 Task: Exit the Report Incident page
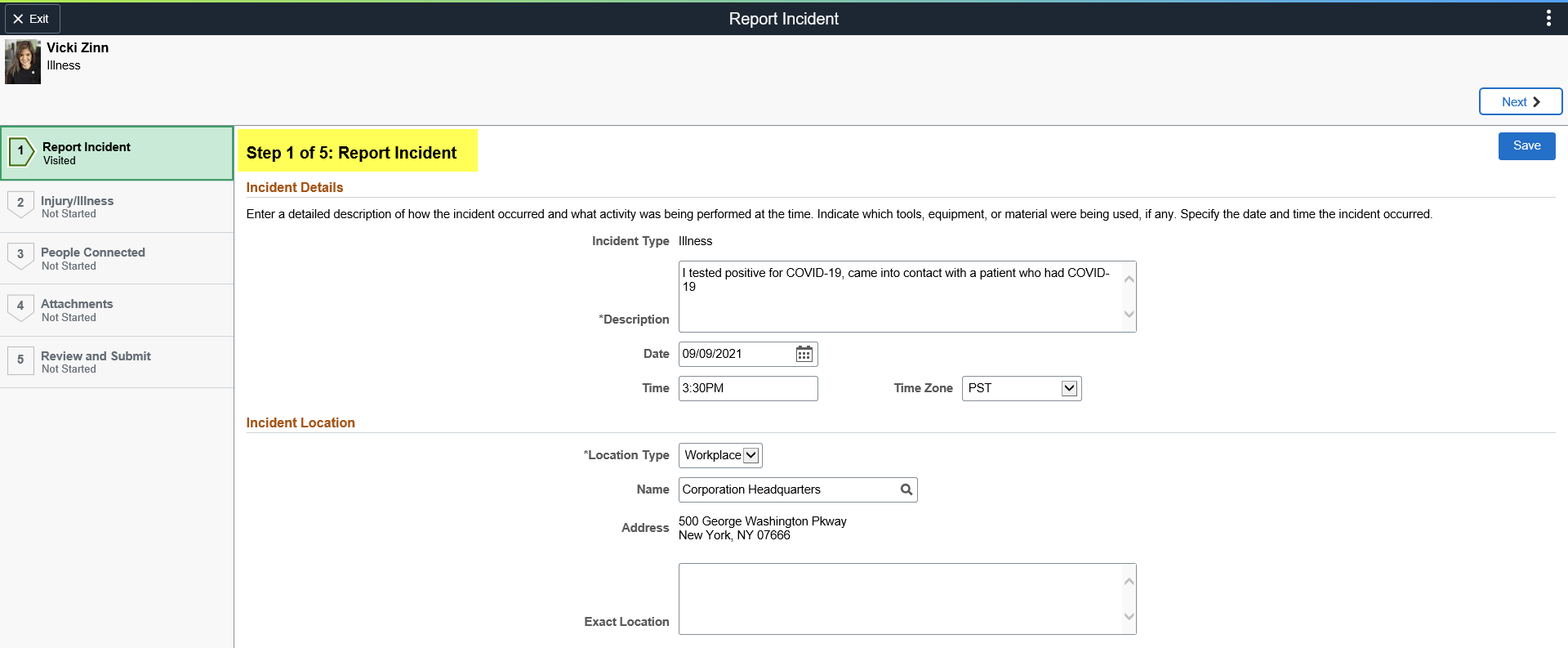tap(32, 18)
